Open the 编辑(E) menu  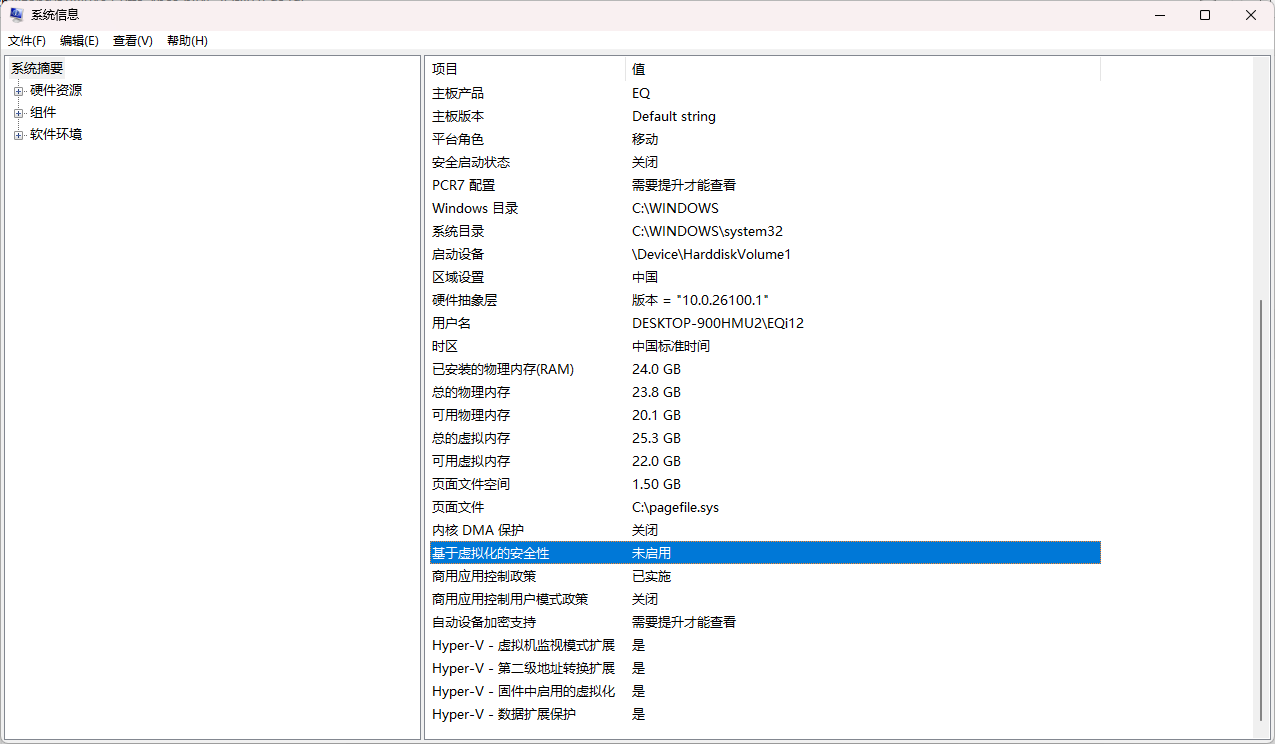point(79,41)
